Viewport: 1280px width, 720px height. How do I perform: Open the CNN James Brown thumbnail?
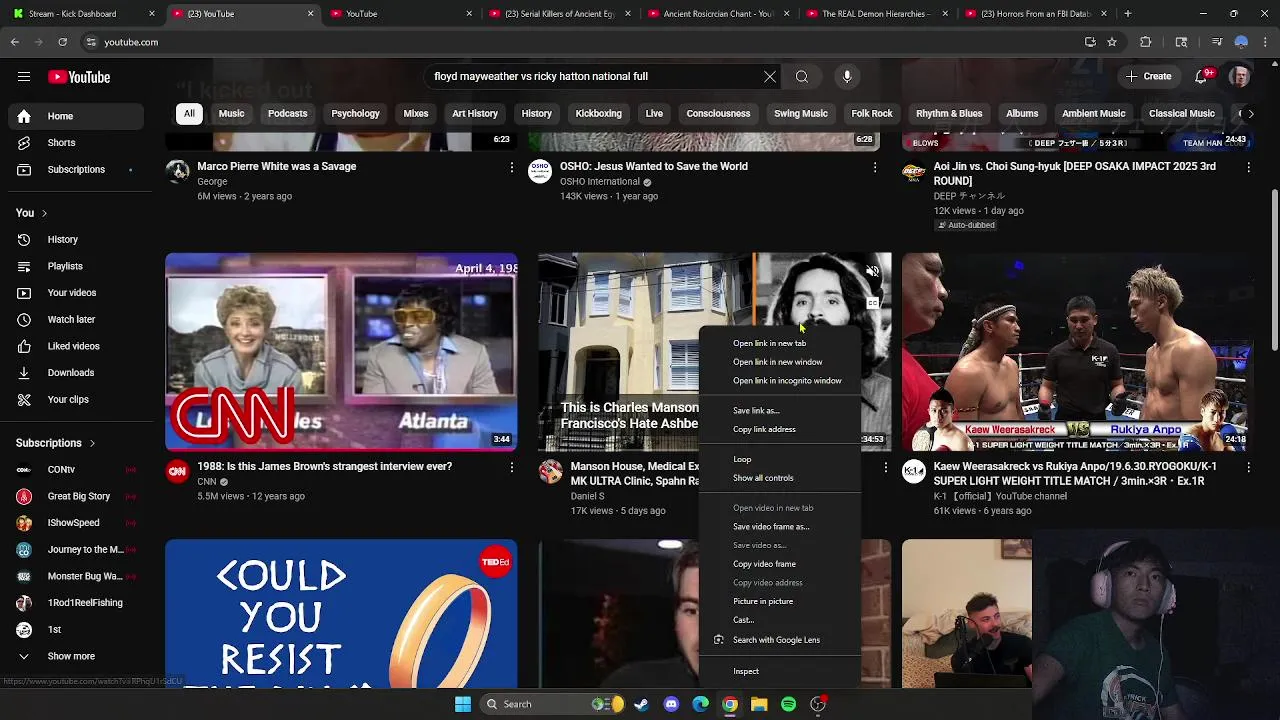[x=341, y=352]
